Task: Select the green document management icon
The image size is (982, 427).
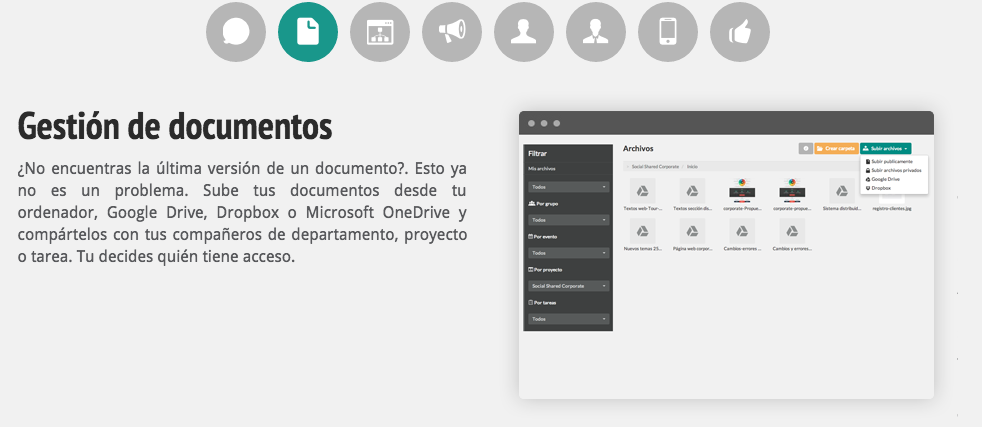Action: tap(308, 32)
